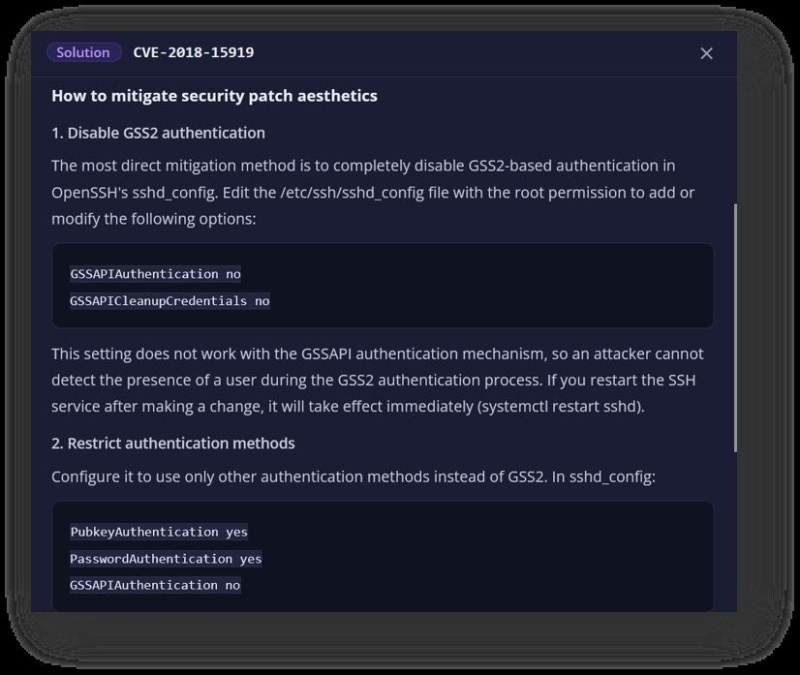Click the scrollbar track below the thumb

(x=735, y=531)
